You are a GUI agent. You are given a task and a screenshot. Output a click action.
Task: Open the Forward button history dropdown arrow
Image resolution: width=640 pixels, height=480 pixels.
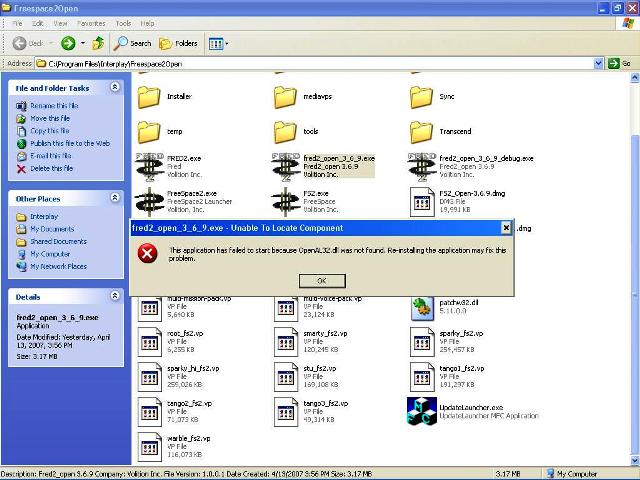pyautogui.click(x=82, y=43)
